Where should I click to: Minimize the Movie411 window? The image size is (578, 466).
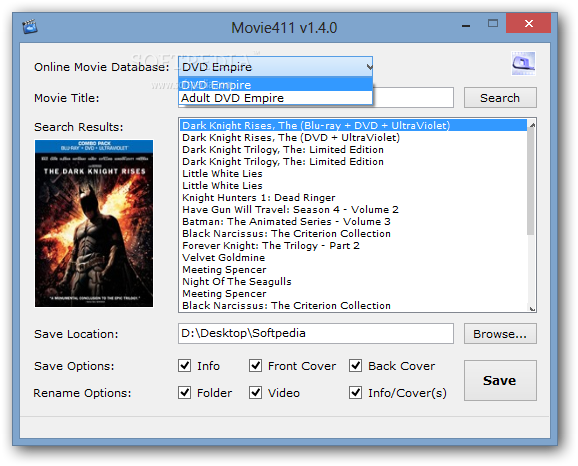point(466,24)
